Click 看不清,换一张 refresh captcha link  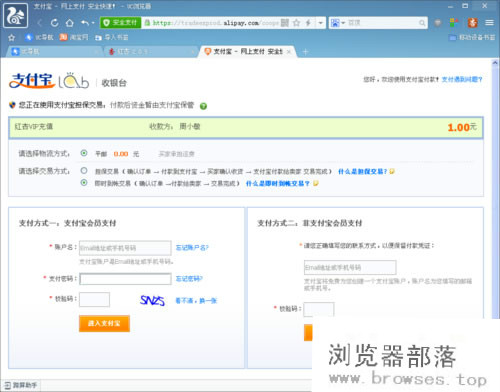[x=196, y=301]
